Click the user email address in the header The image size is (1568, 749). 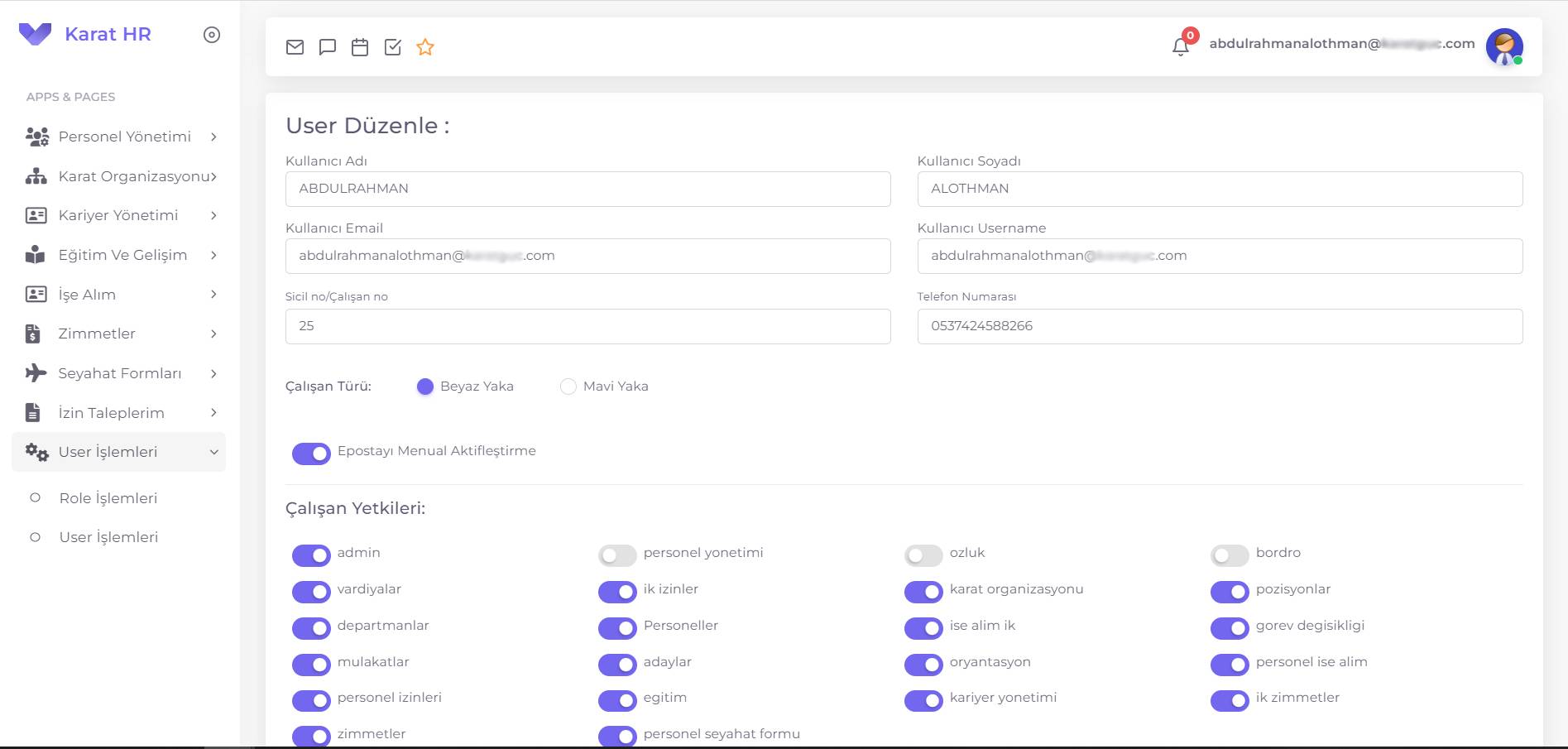[x=1339, y=45]
